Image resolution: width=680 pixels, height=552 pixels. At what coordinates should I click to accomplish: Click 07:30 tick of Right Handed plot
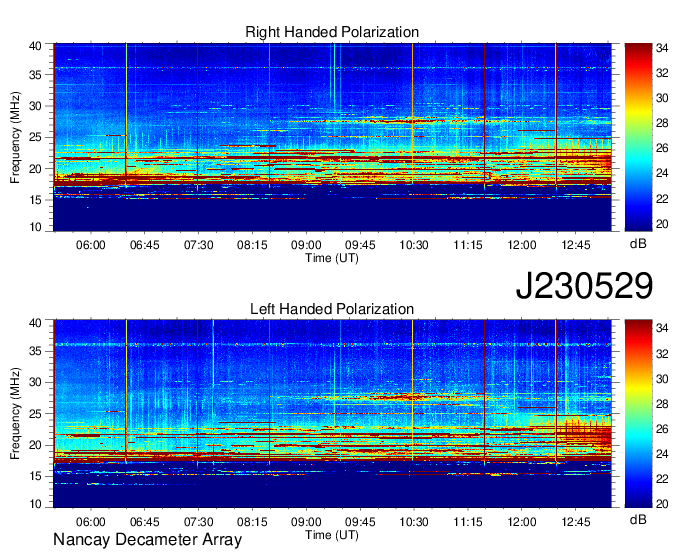(x=199, y=245)
